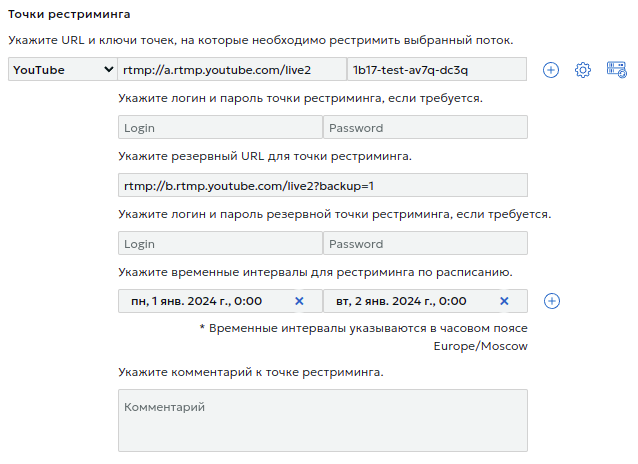
Task: Open the start date пн, 1 янв. picker
Action: pos(200,301)
